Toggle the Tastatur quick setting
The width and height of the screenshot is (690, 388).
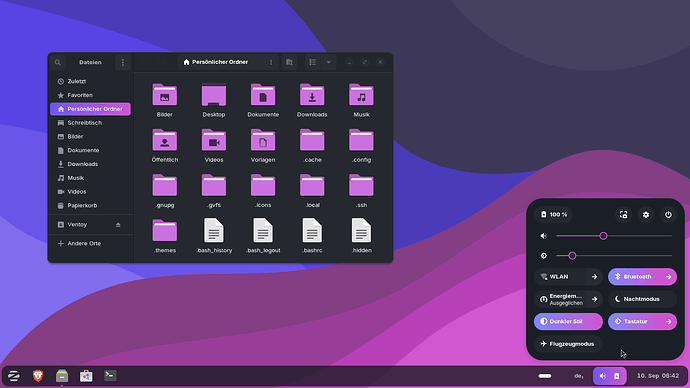pos(634,322)
